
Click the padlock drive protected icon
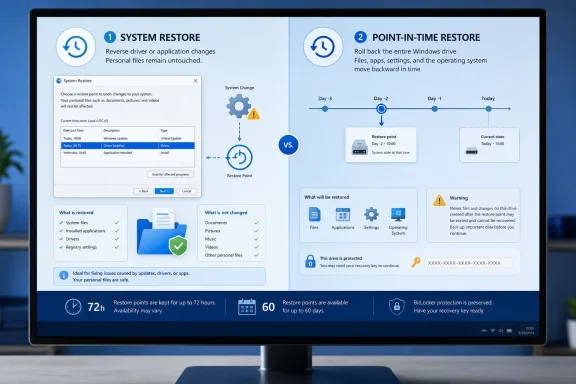click(x=310, y=261)
